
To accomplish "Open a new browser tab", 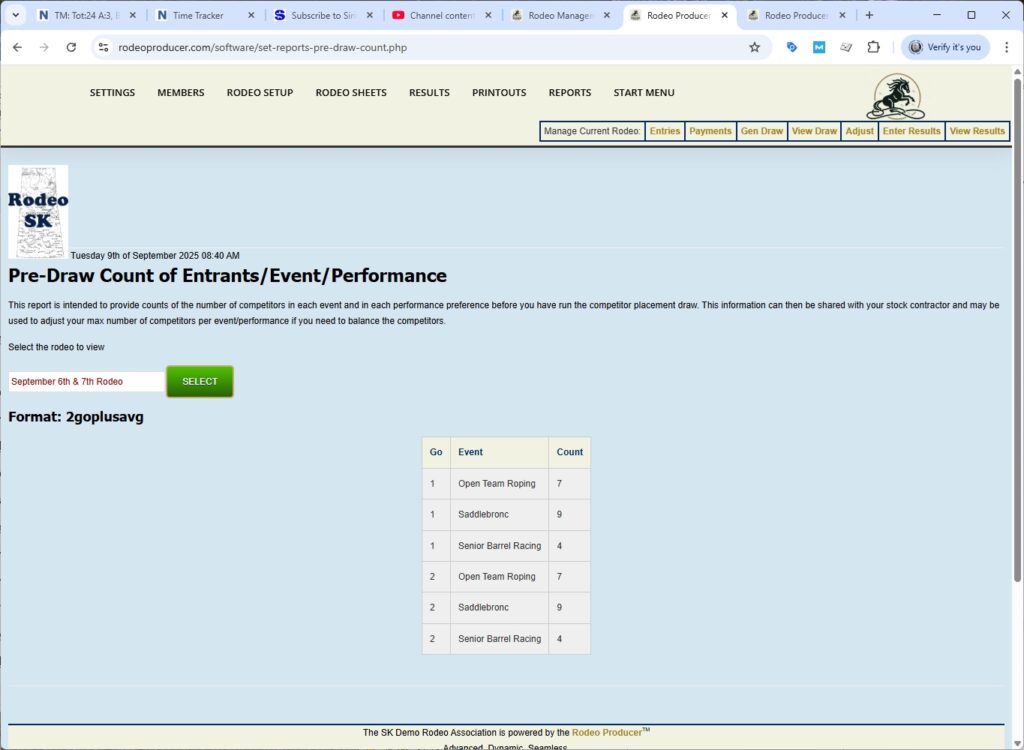I will coord(869,15).
